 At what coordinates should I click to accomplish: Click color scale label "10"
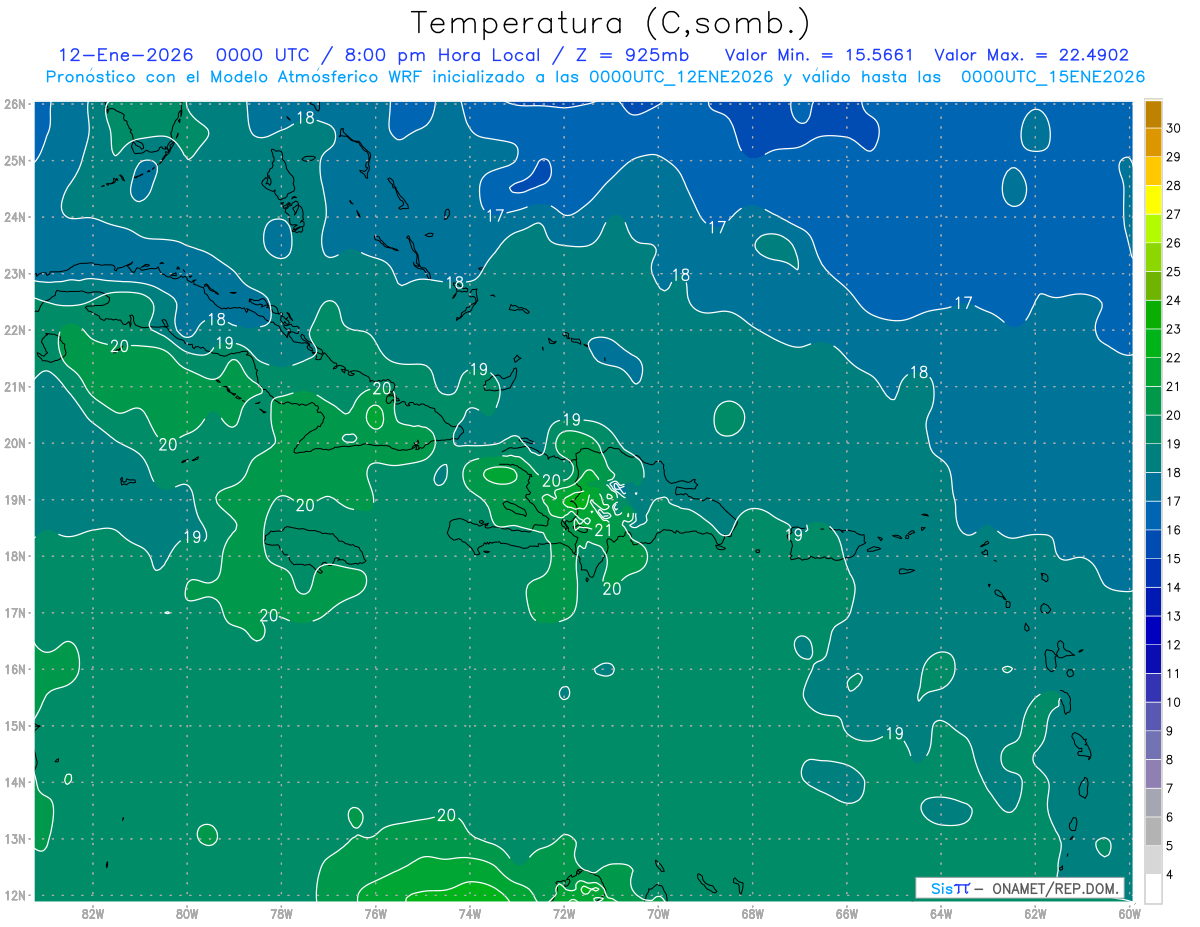(x=1174, y=702)
